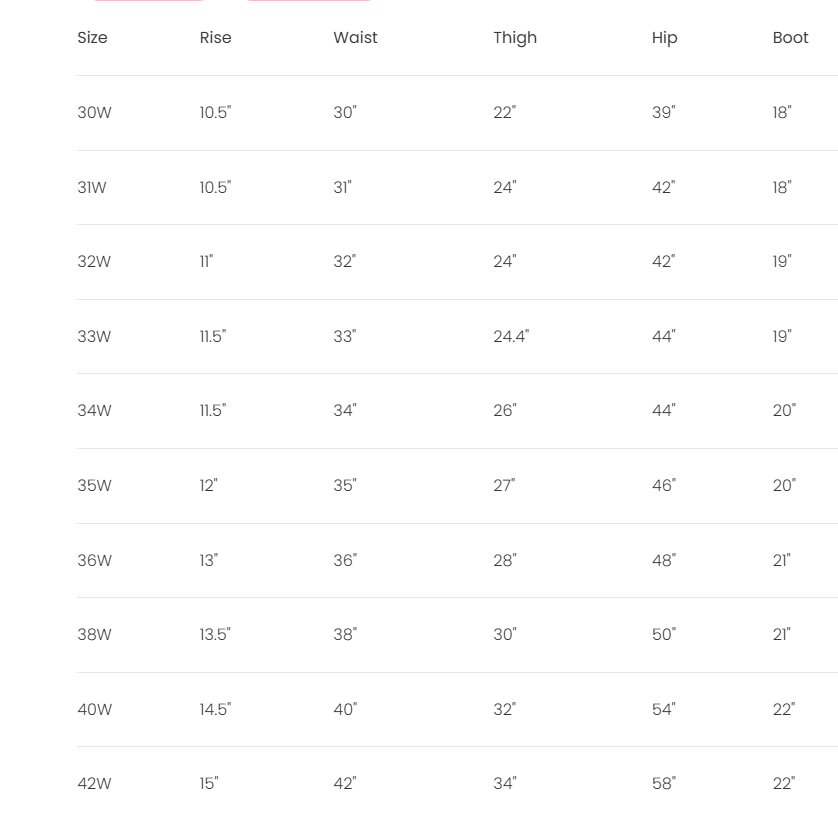The image size is (838, 817).
Task: Click the 58" hip measurement cell
Action: (x=664, y=784)
